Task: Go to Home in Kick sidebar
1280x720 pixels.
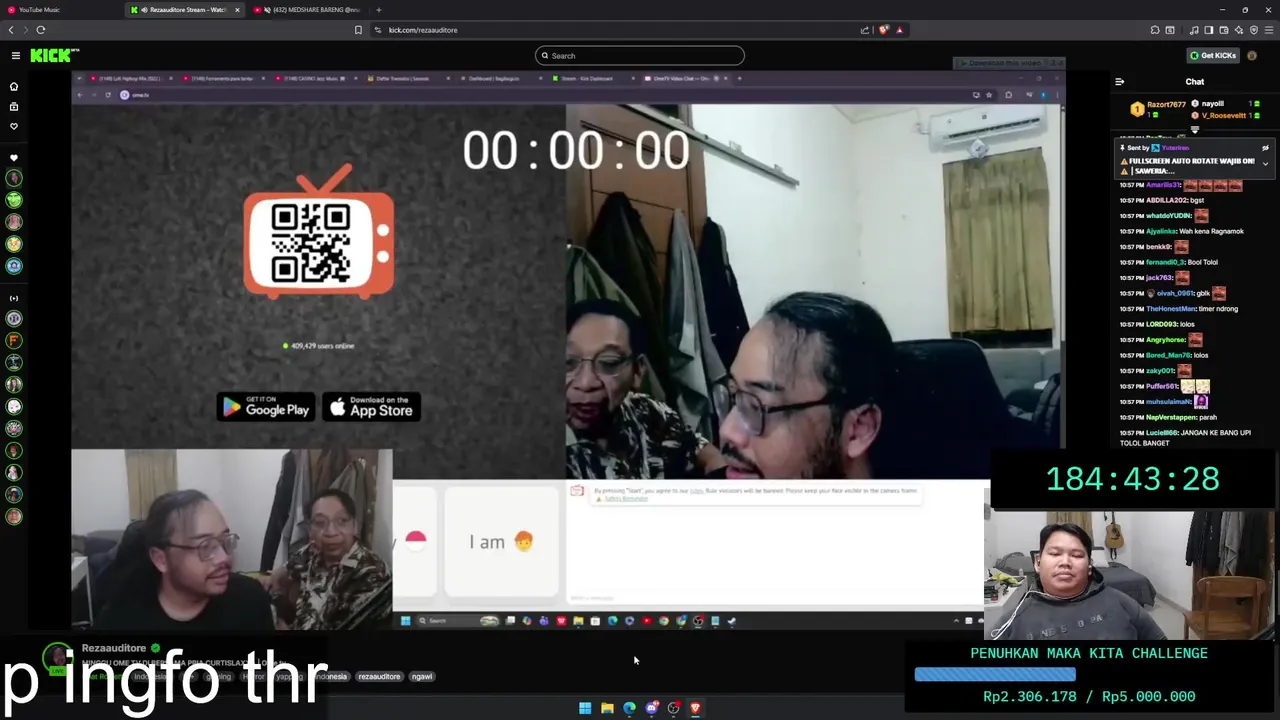Action: pyautogui.click(x=14, y=87)
